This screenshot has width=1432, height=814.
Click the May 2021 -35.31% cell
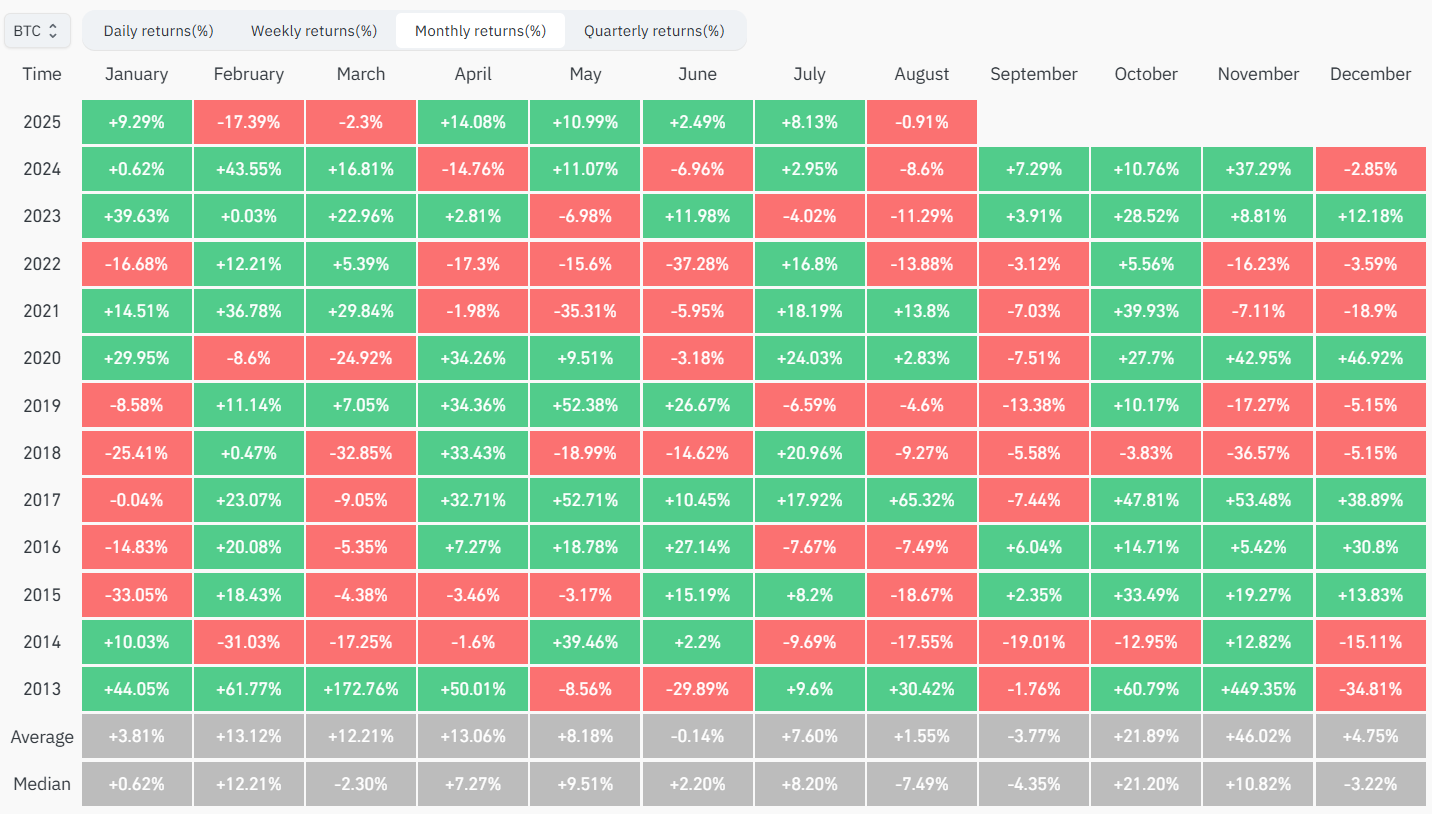585,311
